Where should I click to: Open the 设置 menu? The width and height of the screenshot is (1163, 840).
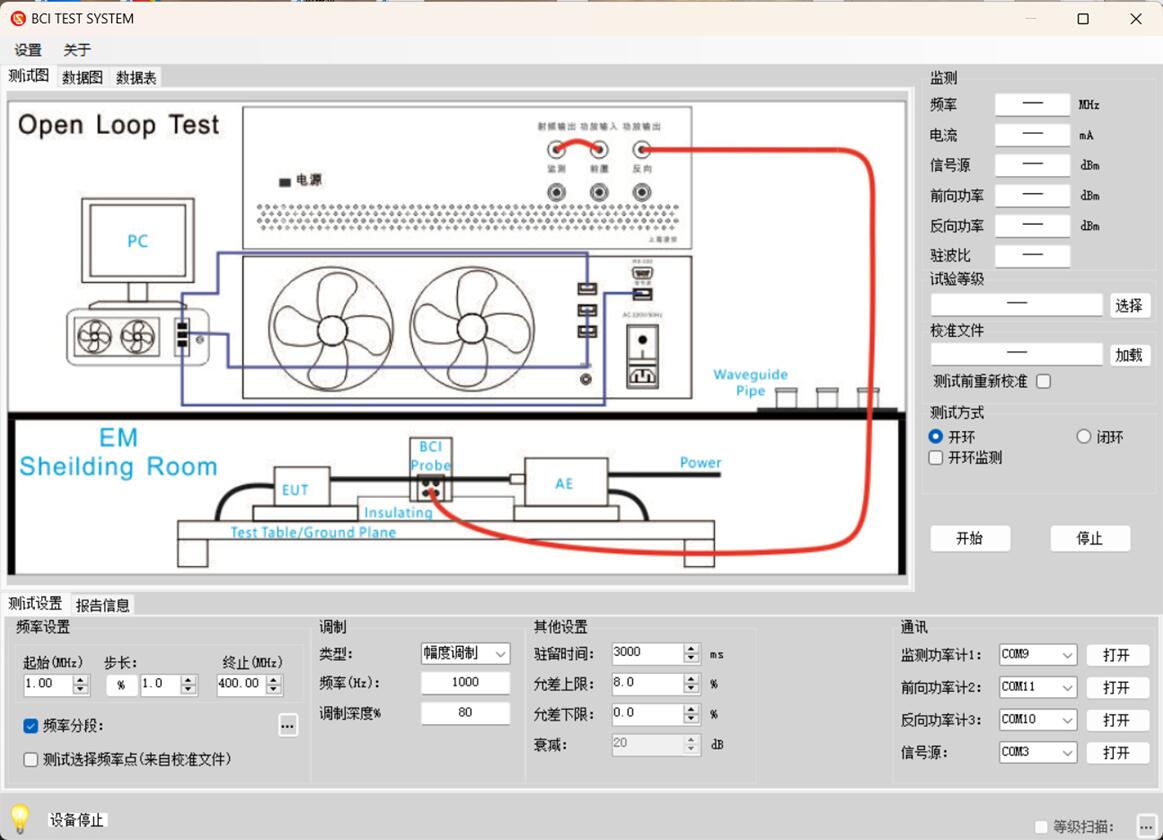pos(28,49)
